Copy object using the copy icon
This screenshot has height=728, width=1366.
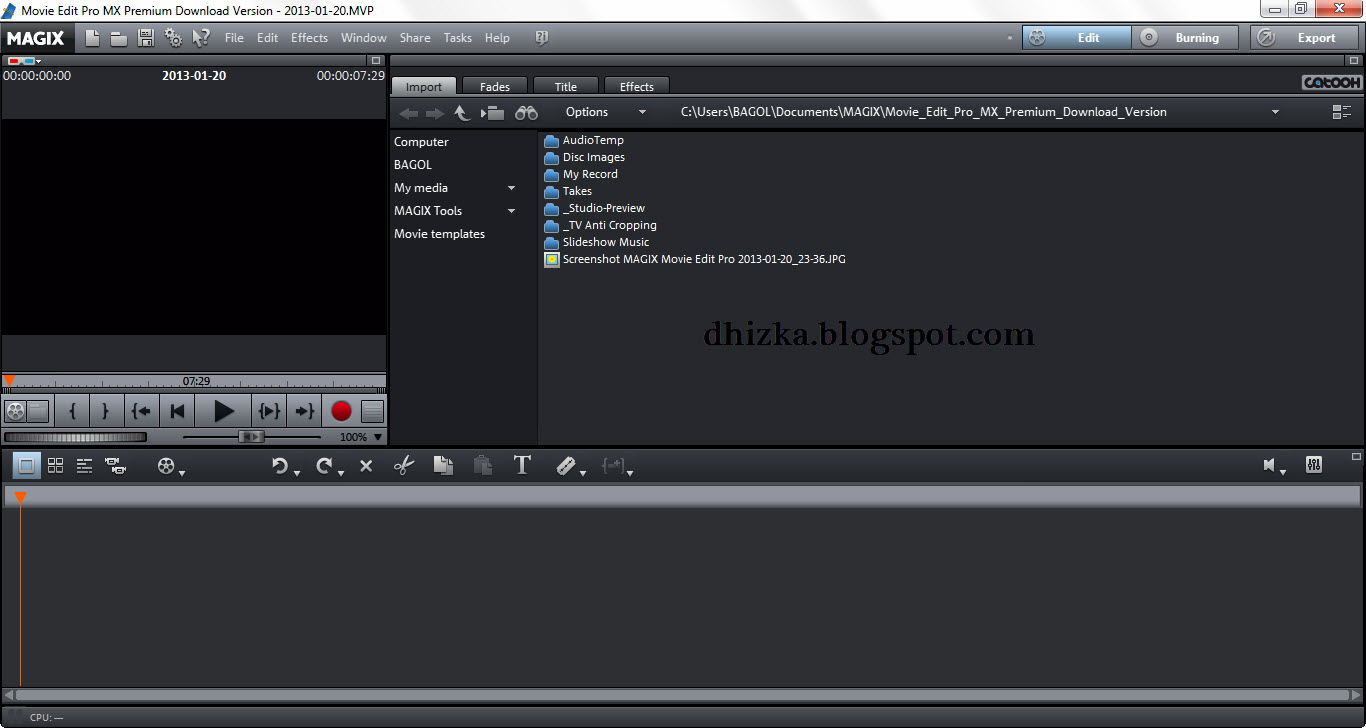444,465
